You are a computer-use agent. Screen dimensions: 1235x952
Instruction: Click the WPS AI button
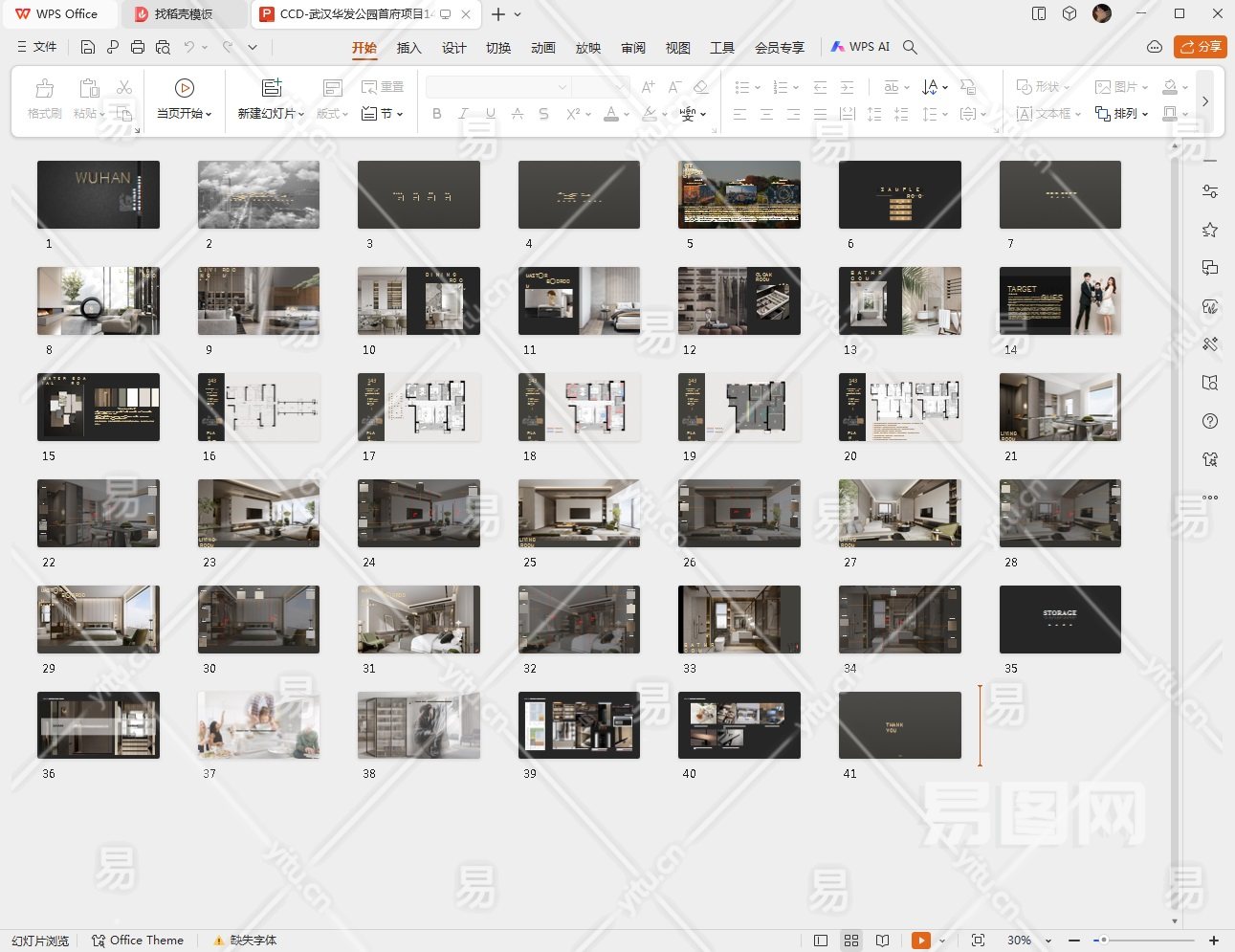point(860,47)
